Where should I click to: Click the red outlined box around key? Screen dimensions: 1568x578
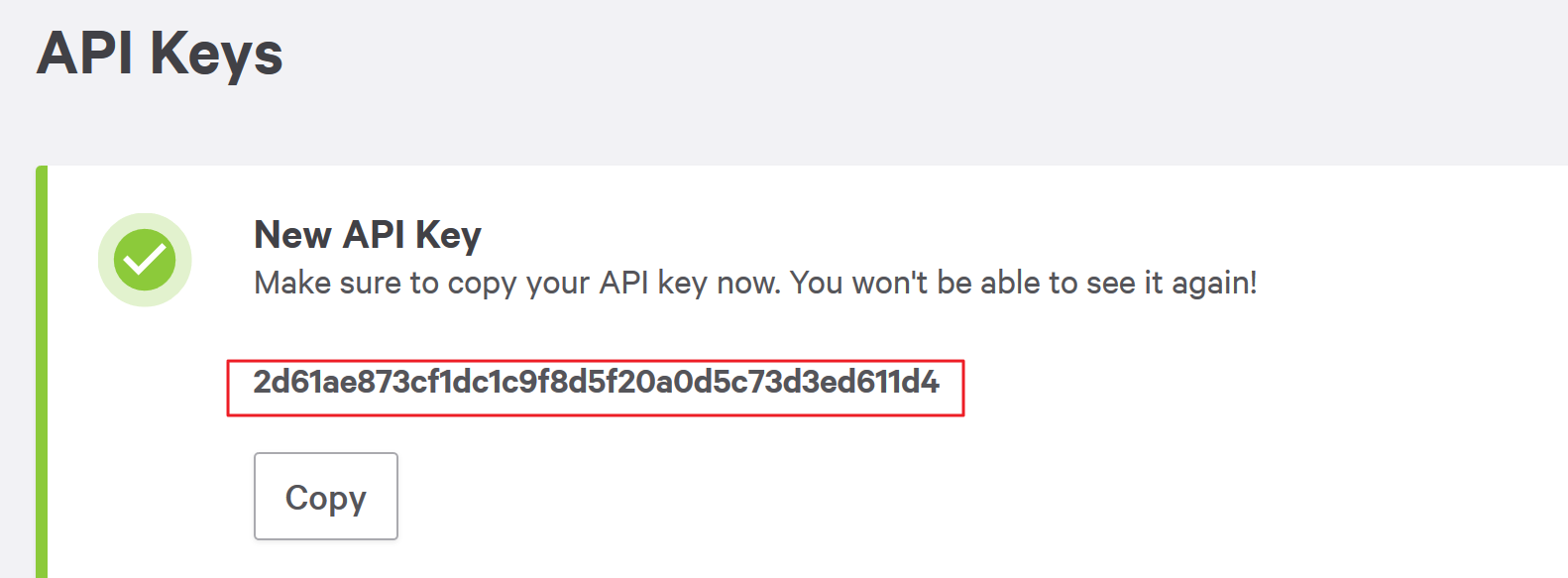596,388
